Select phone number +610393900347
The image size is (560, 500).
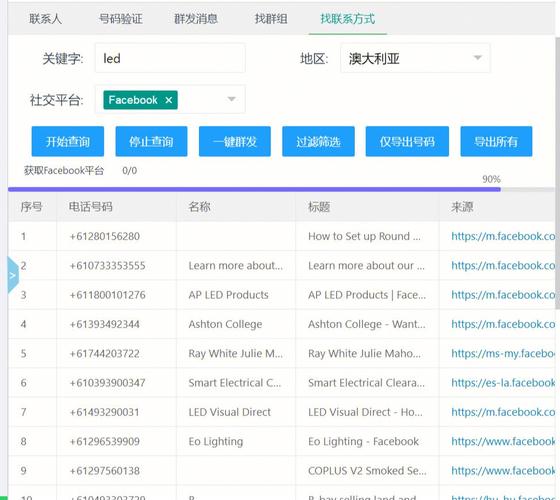click(108, 382)
